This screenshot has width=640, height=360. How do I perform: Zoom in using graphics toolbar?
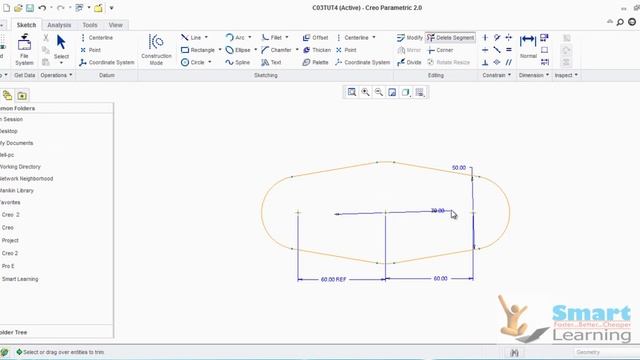pos(365,92)
